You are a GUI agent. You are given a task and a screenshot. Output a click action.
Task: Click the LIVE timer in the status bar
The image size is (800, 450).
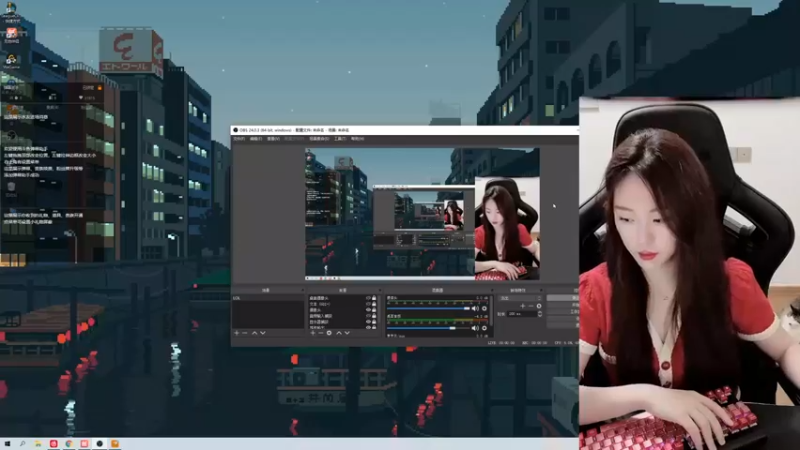[501, 343]
